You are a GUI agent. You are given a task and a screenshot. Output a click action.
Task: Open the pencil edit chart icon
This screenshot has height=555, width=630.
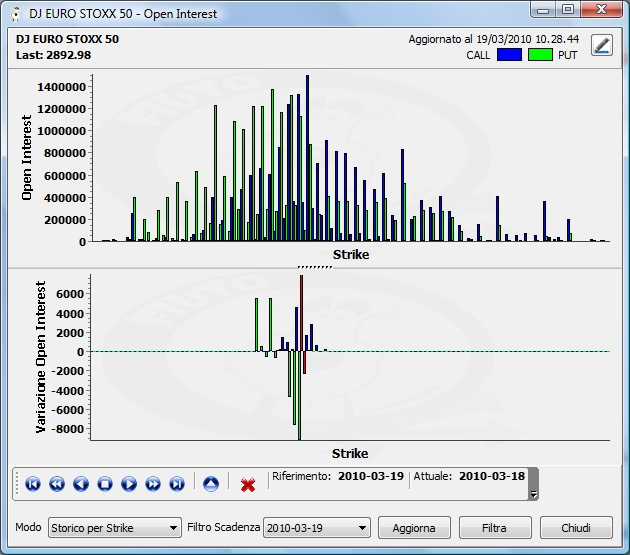point(601,45)
